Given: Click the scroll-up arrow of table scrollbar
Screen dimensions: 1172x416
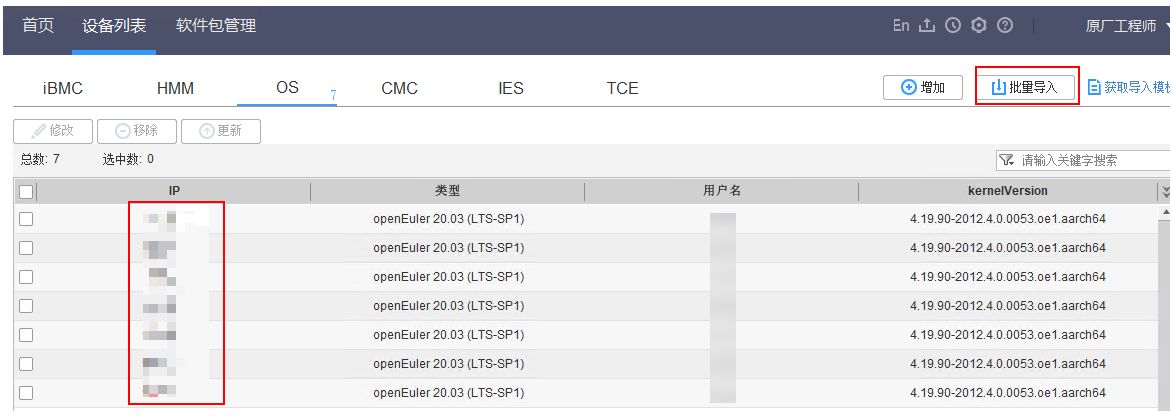Looking at the screenshot, I should pos(1166,213).
